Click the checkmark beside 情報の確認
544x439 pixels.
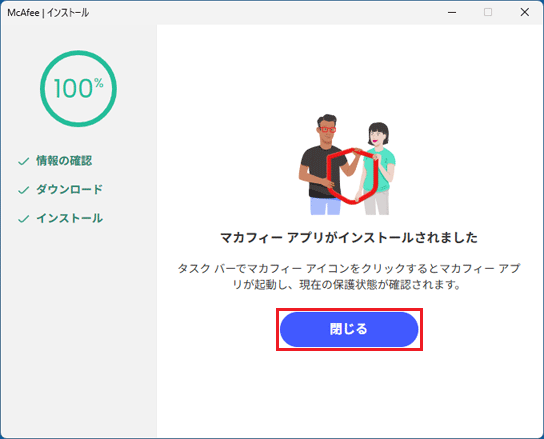click(x=24, y=161)
